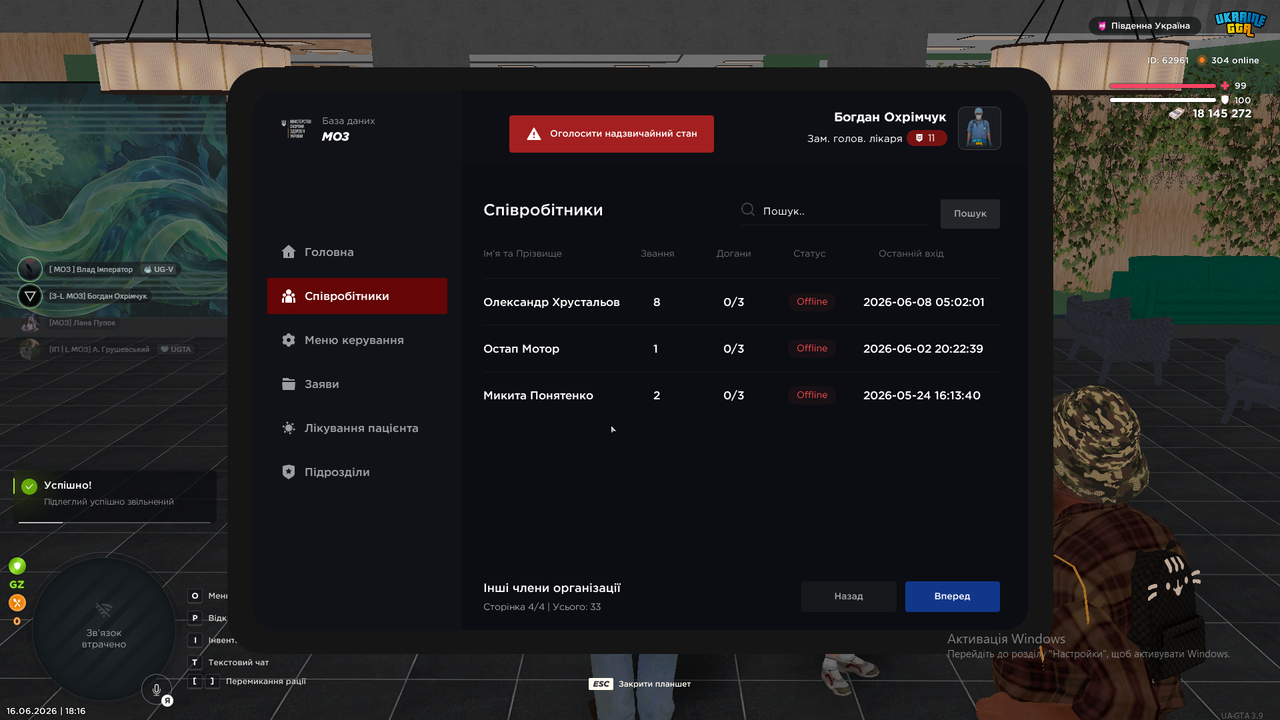1280x720 pixels.
Task: Click the search magnifier icon
Action: point(748,211)
